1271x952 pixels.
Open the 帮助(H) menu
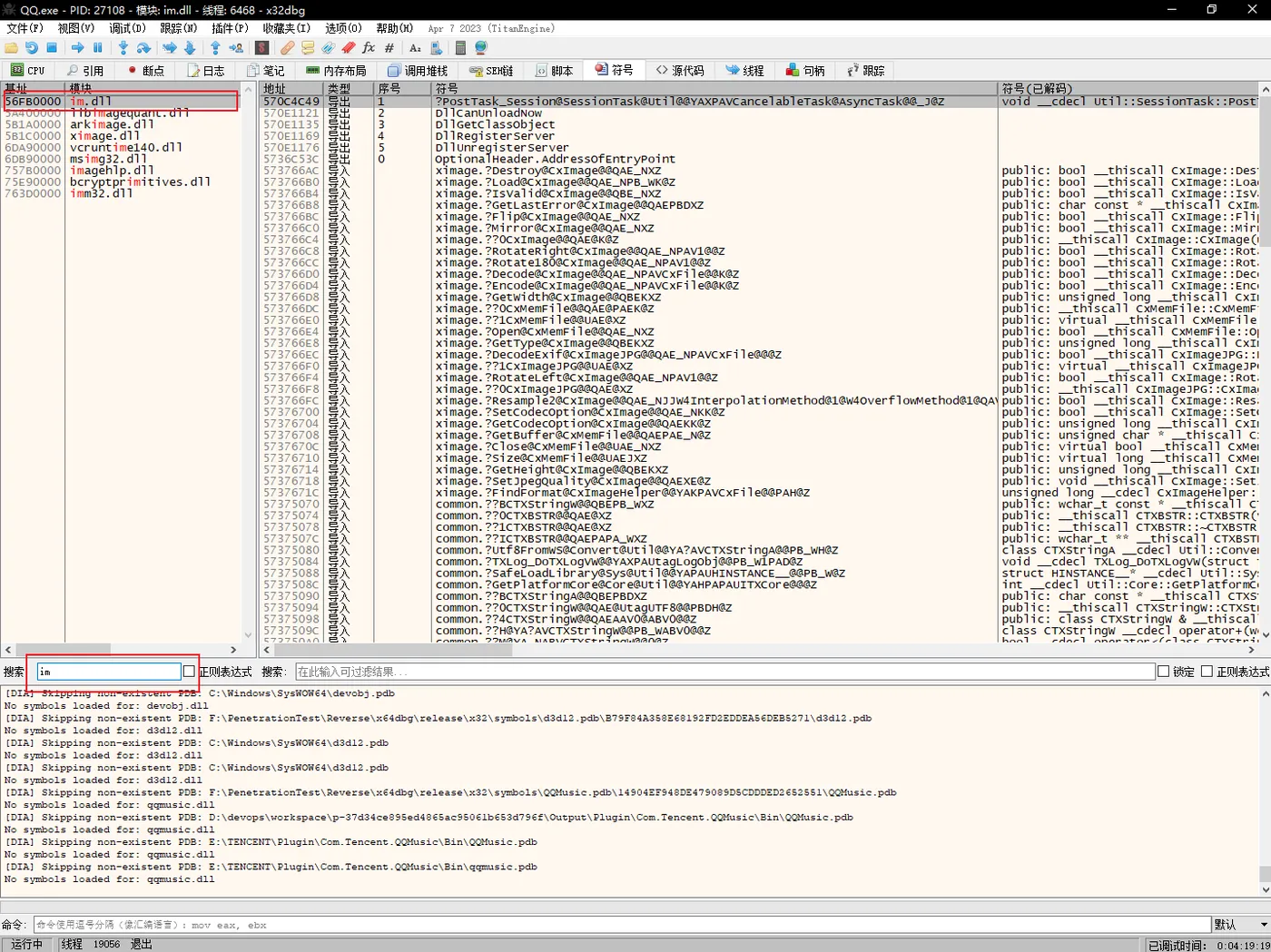point(395,28)
